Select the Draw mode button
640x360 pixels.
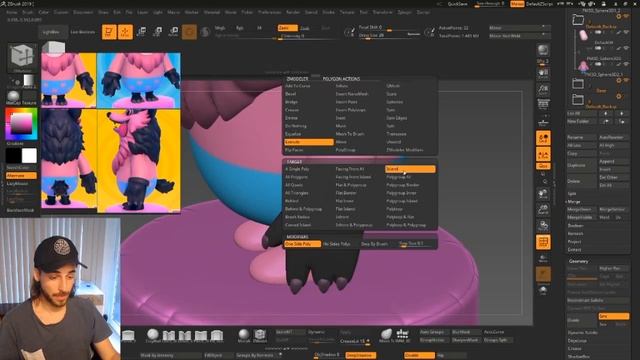(125, 32)
